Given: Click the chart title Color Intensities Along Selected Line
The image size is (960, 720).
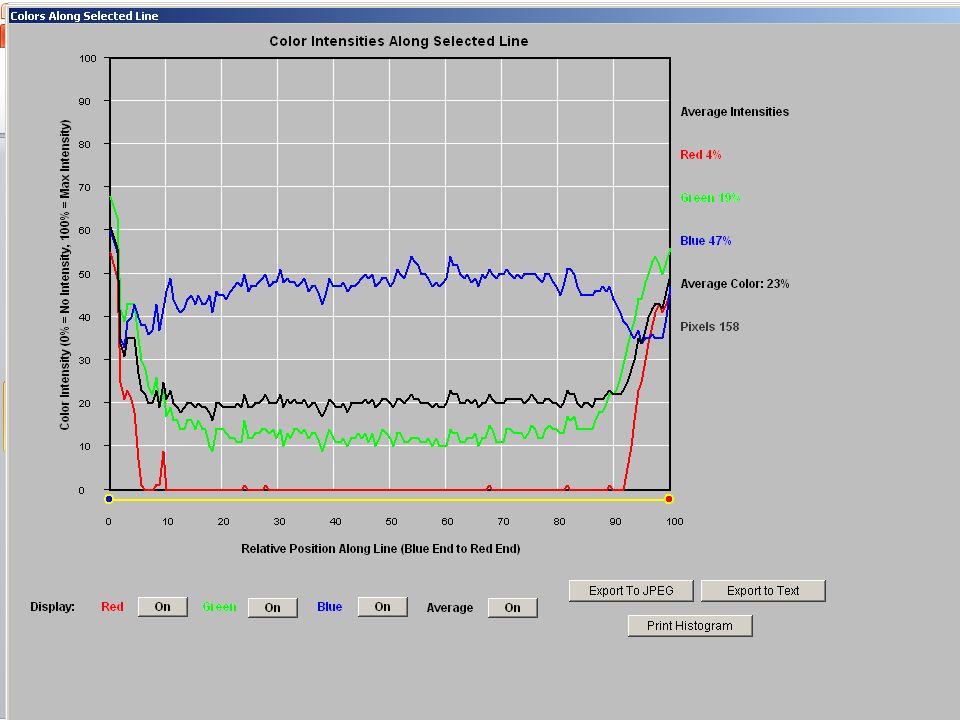Looking at the screenshot, I should [399, 41].
